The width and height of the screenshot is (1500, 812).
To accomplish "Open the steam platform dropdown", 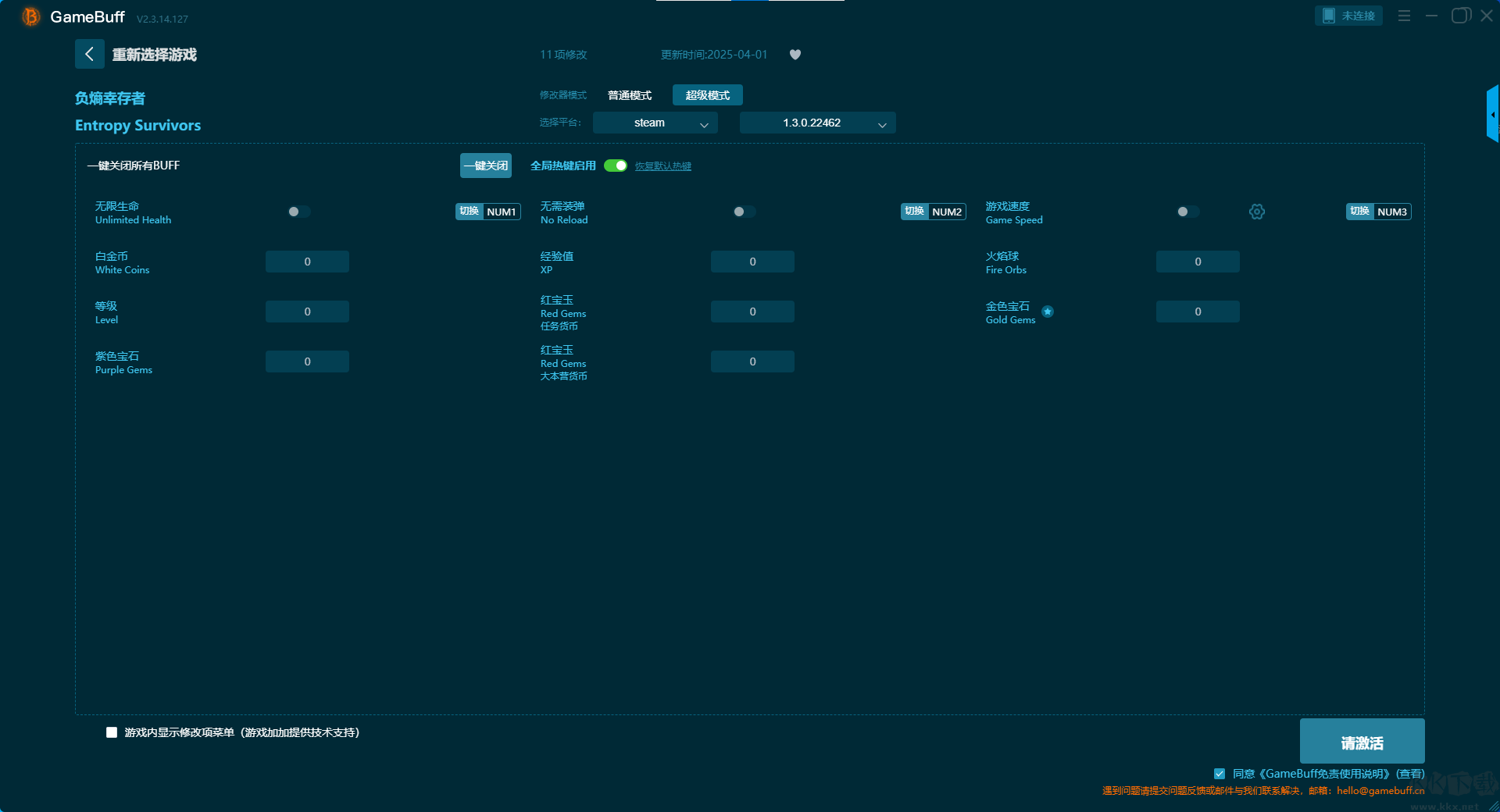I will (x=655, y=123).
